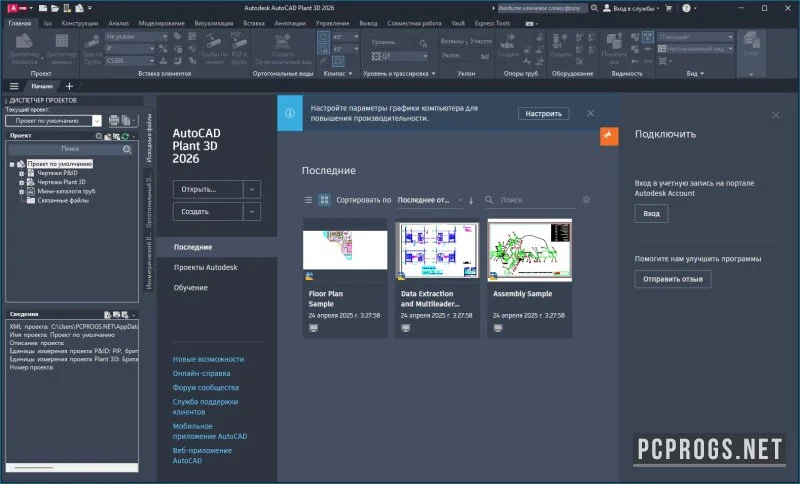Open the Анализ ribbon tab

pyautogui.click(x=118, y=23)
